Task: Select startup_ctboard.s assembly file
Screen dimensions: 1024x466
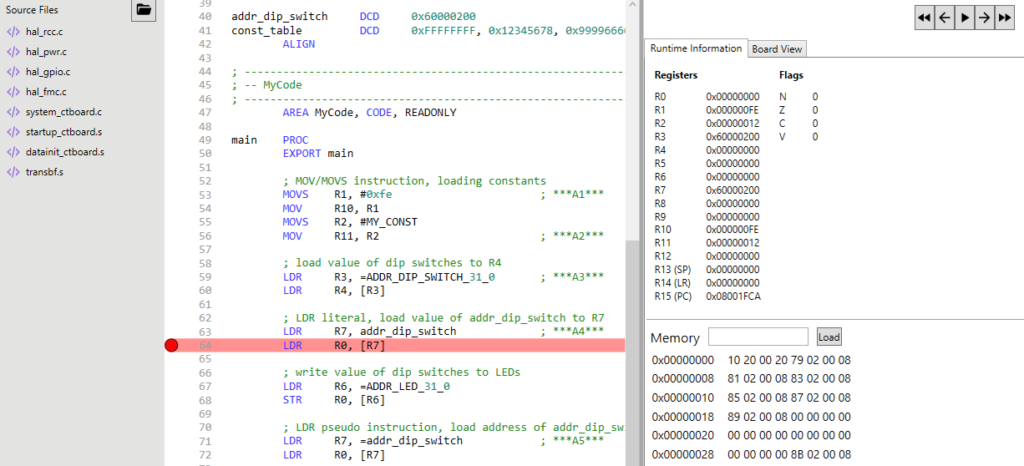Action: (64, 132)
